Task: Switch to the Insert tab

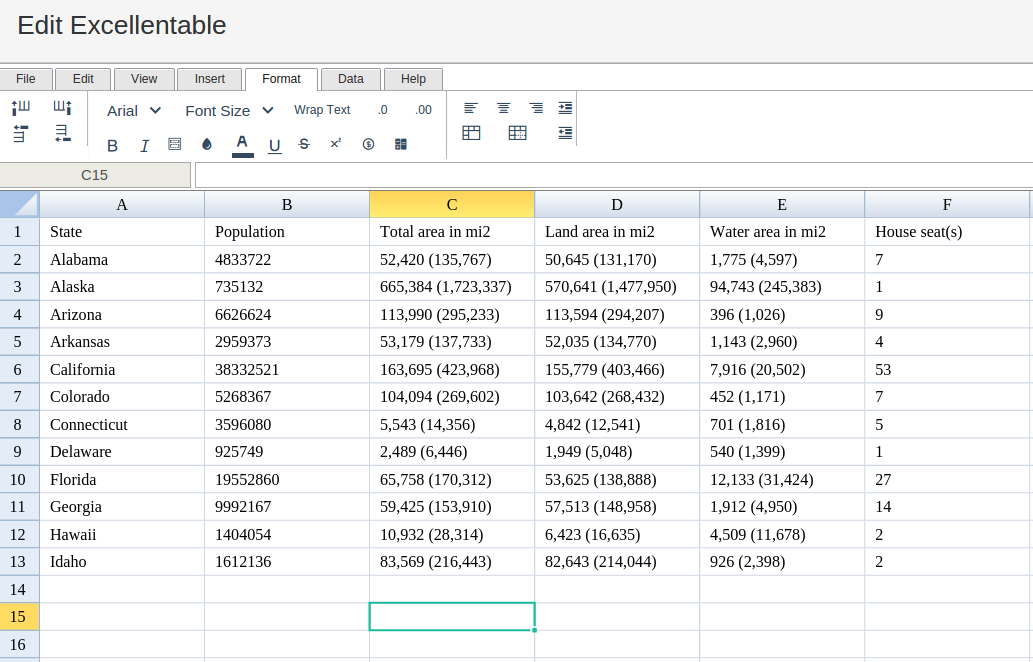Action: click(x=210, y=79)
